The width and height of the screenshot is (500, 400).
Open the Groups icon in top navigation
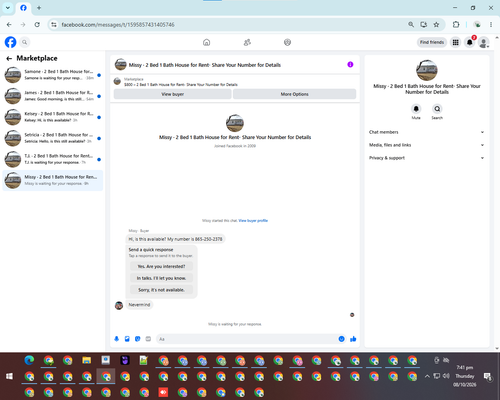pyautogui.click(x=287, y=42)
